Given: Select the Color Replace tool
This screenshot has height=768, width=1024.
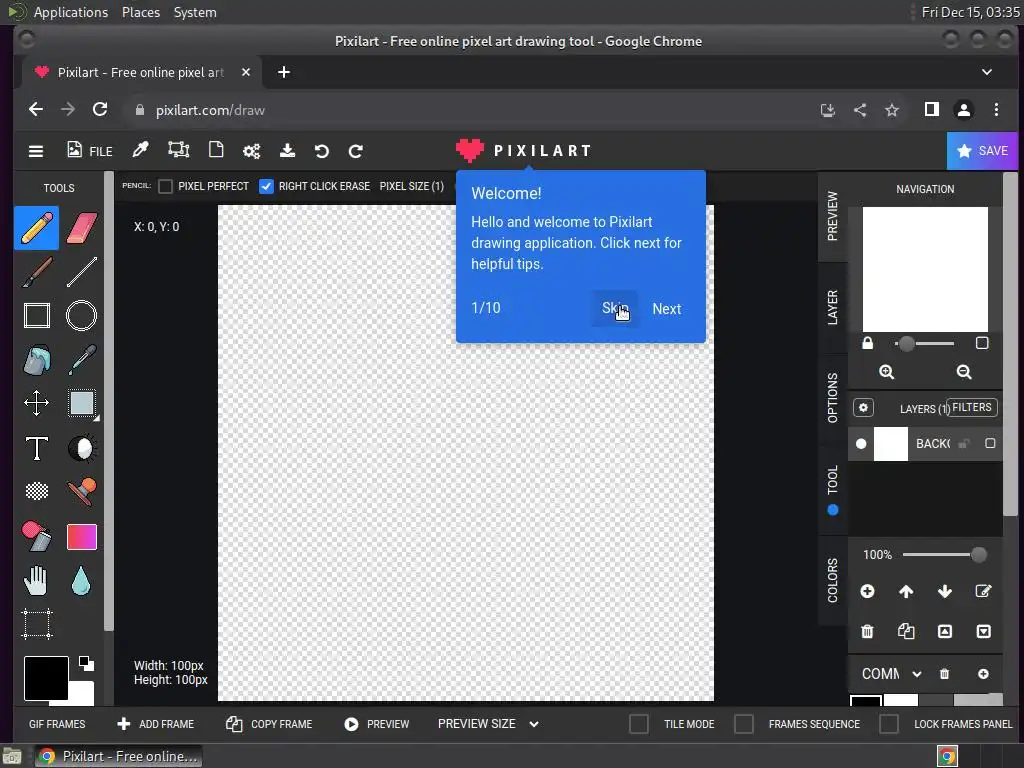Looking at the screenshot, I should click(x=37, y=536).
